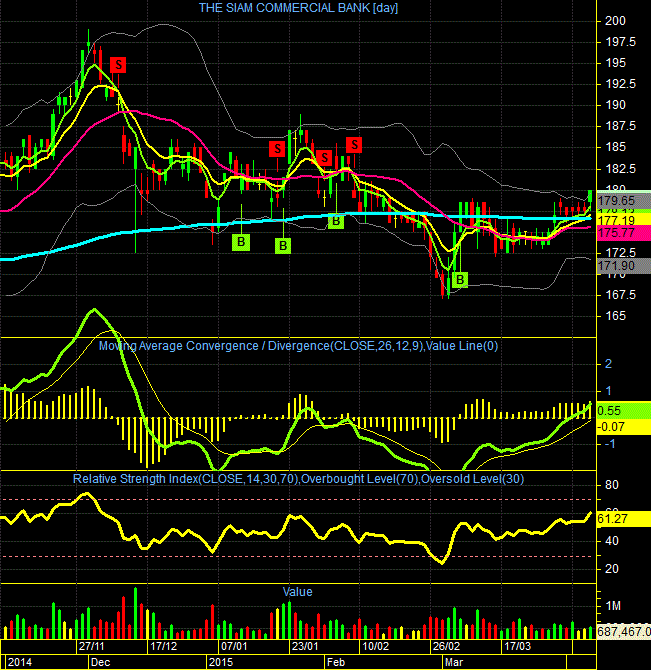The height and width of the screenshot is (670, 660).
Task: Click the 197.5 price axis label
Action: (621, 42)
